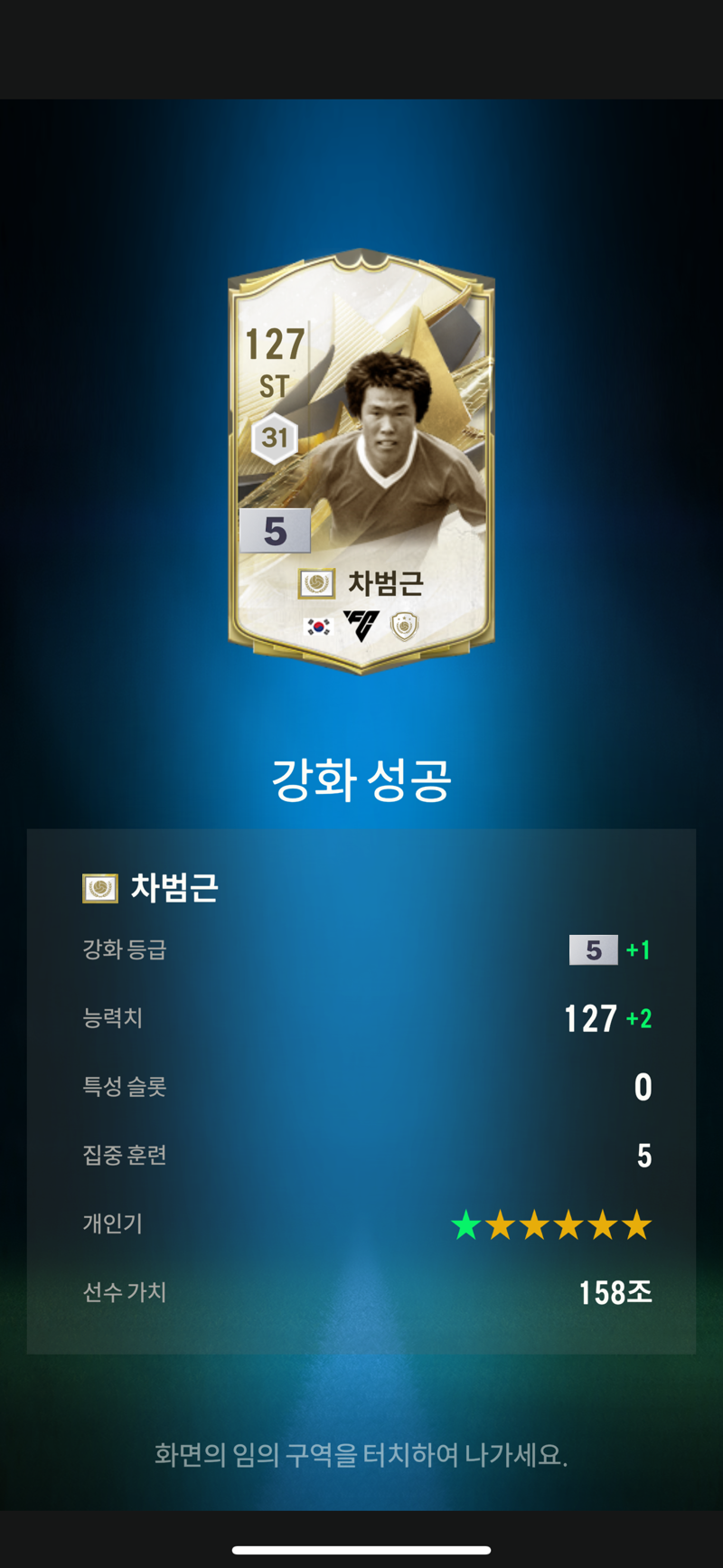This screenshot has height=1568, width=723.
Task: Tap the 화면의 임의 구역을 터치하여 나가세요 prompt
Action: pos(361,1455)
